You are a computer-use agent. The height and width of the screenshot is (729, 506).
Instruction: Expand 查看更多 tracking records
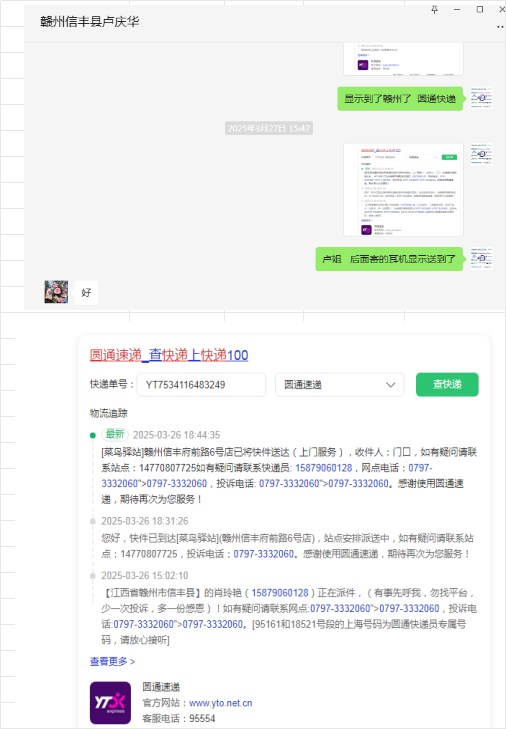tap(112, 661)
